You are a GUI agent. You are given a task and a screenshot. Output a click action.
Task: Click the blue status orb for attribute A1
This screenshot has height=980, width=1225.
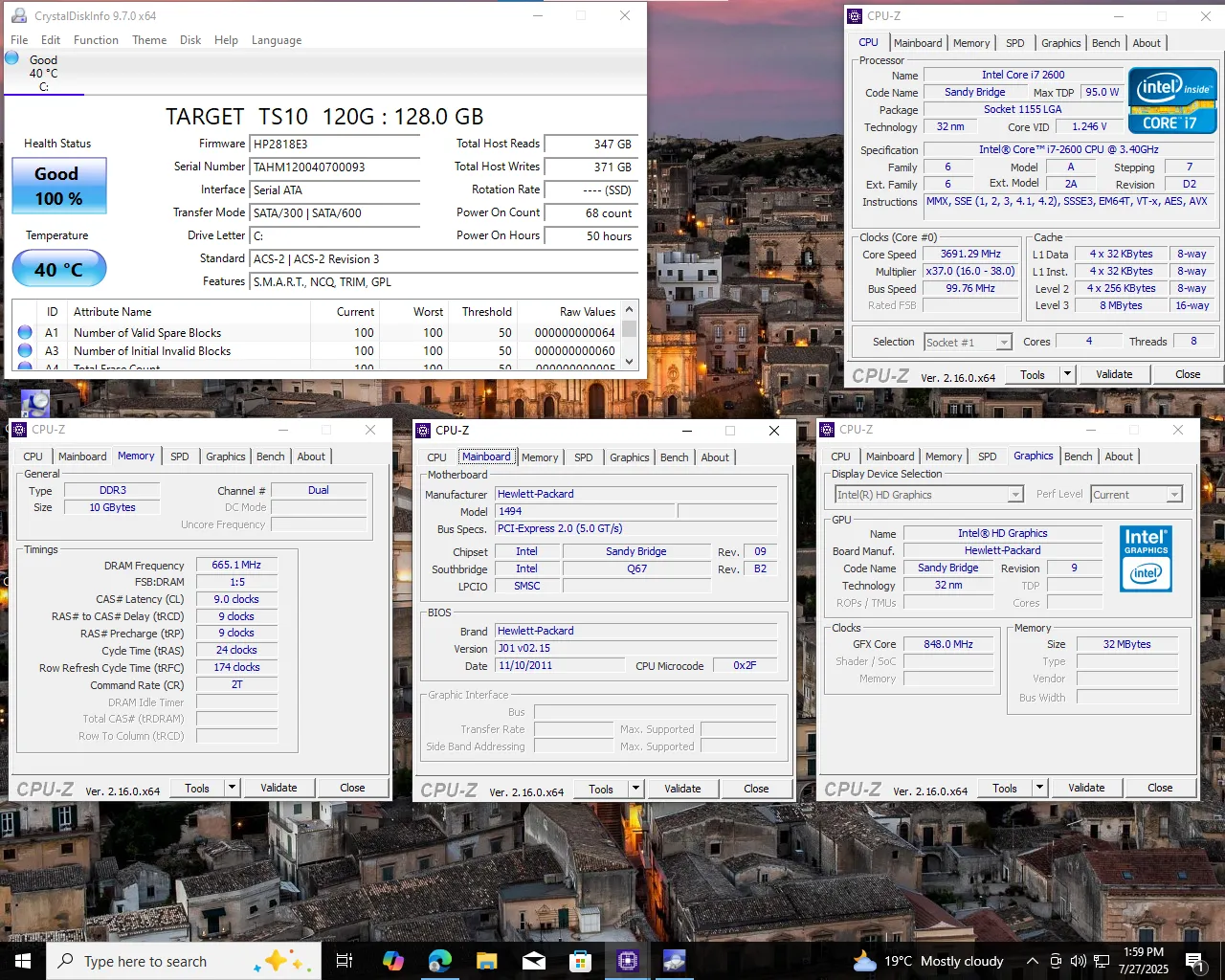point(25,332)
